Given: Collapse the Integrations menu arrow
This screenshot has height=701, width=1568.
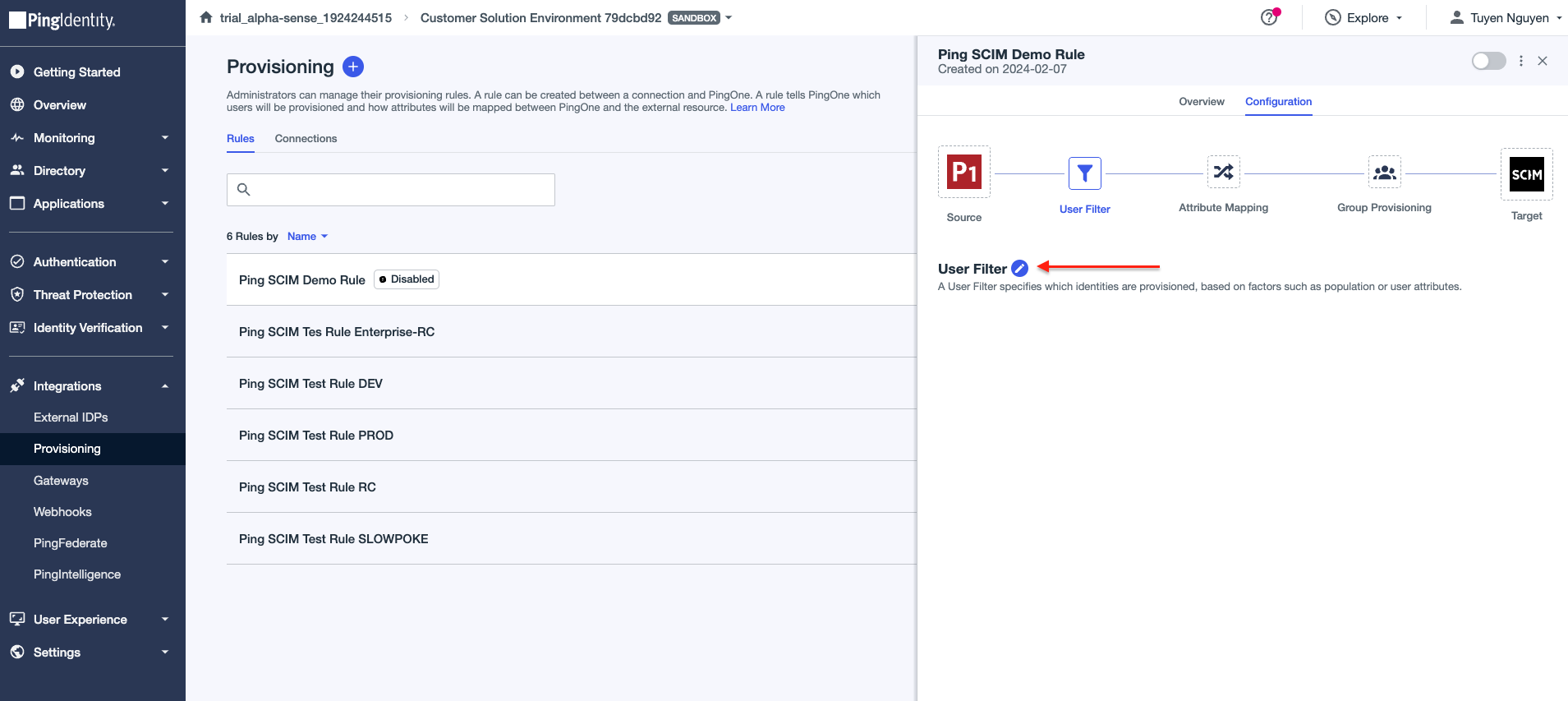Looking at the screenshot, I should 165,385.
